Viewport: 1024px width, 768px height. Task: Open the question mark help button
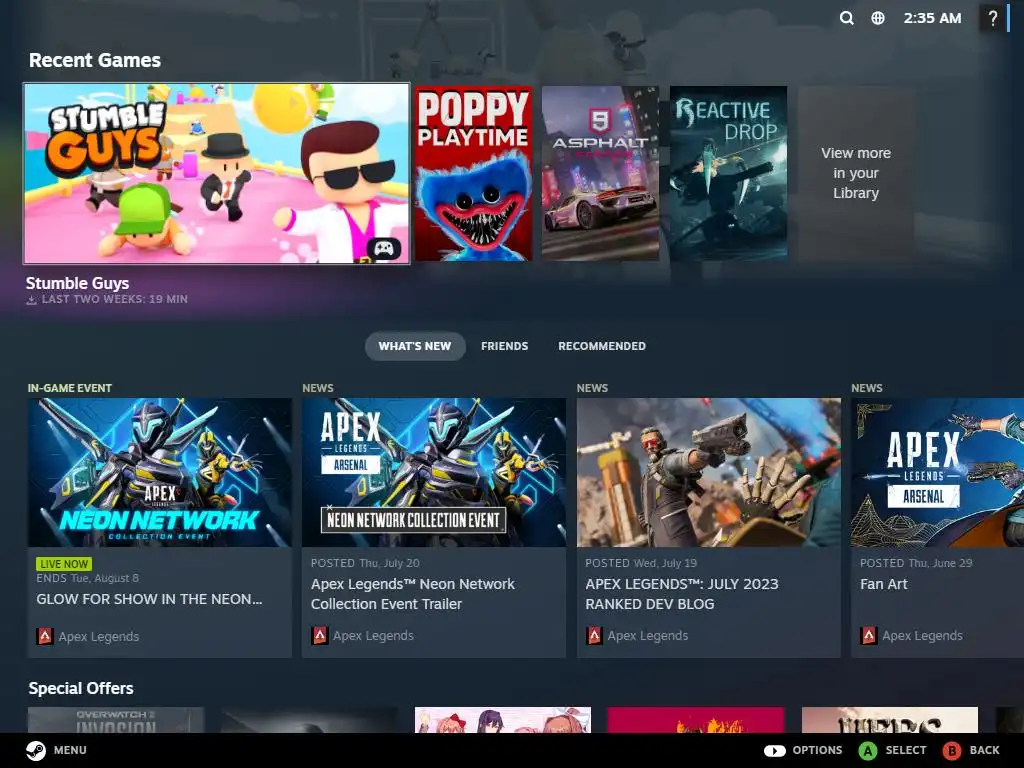click(x=993, y=18)
